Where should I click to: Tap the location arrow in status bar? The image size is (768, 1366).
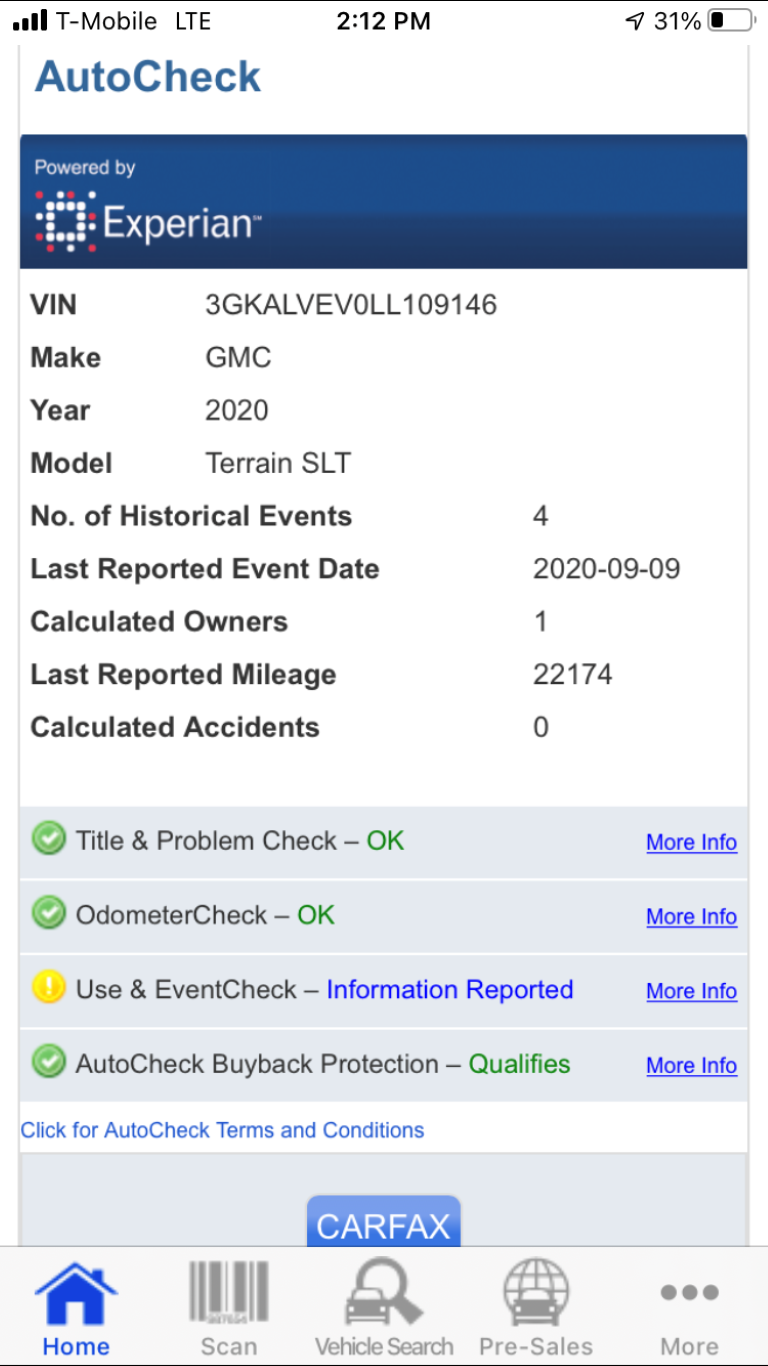click(x=634, y=21)
